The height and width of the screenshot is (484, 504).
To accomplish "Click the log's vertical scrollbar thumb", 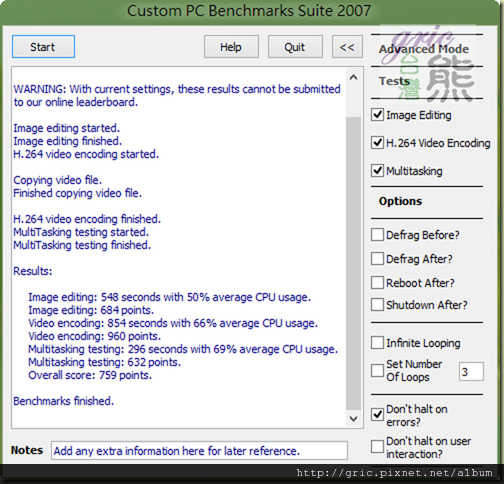I will tap(354, 263).
